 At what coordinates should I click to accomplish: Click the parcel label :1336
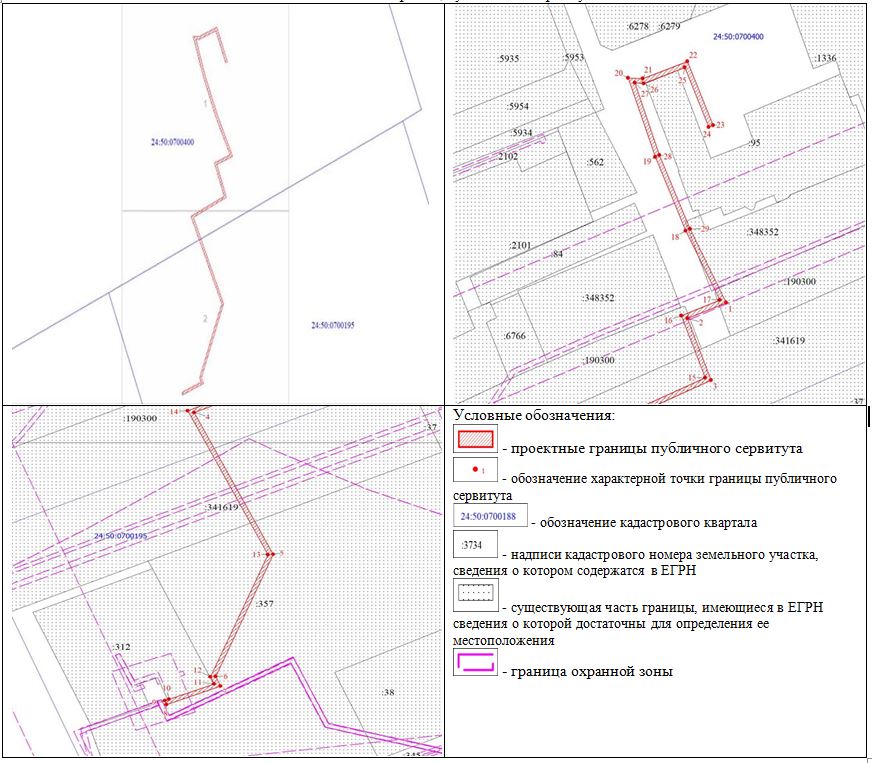[825, 59]
